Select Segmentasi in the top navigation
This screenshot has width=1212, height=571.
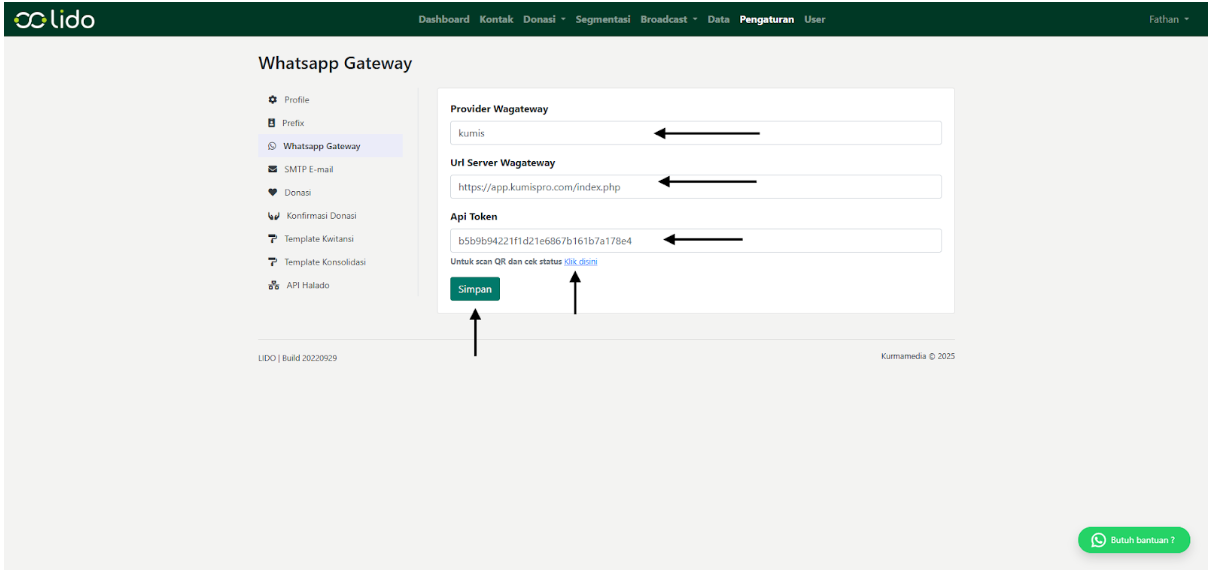pyautogui.click(x=603, y=19)
